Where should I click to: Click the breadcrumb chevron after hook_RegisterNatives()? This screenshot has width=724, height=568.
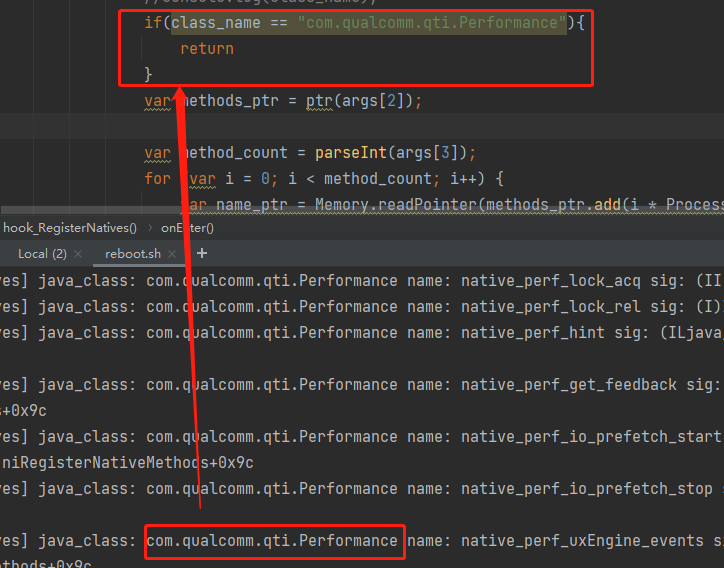(150, 228)
